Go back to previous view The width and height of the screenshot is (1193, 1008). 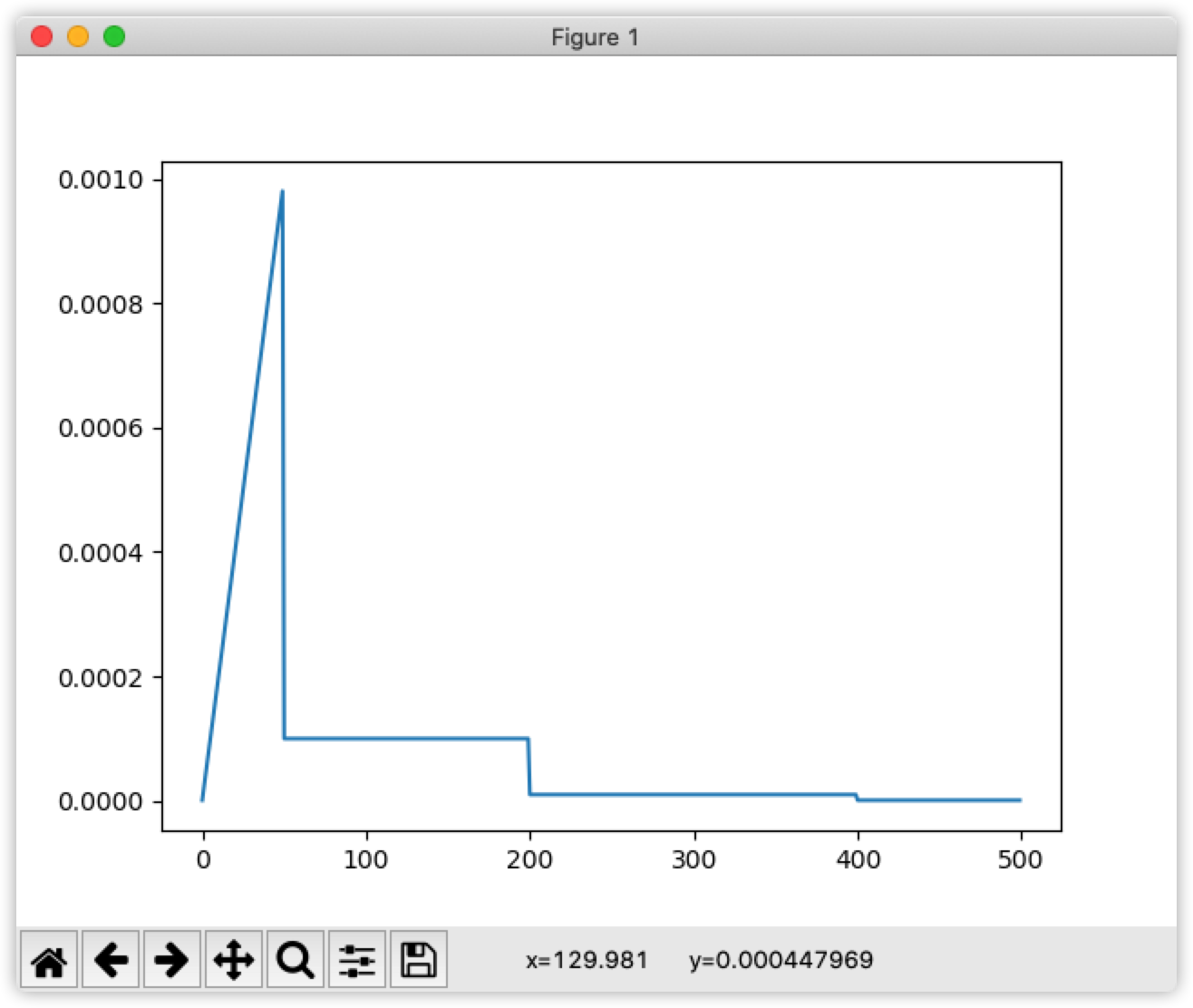point(111,959)
